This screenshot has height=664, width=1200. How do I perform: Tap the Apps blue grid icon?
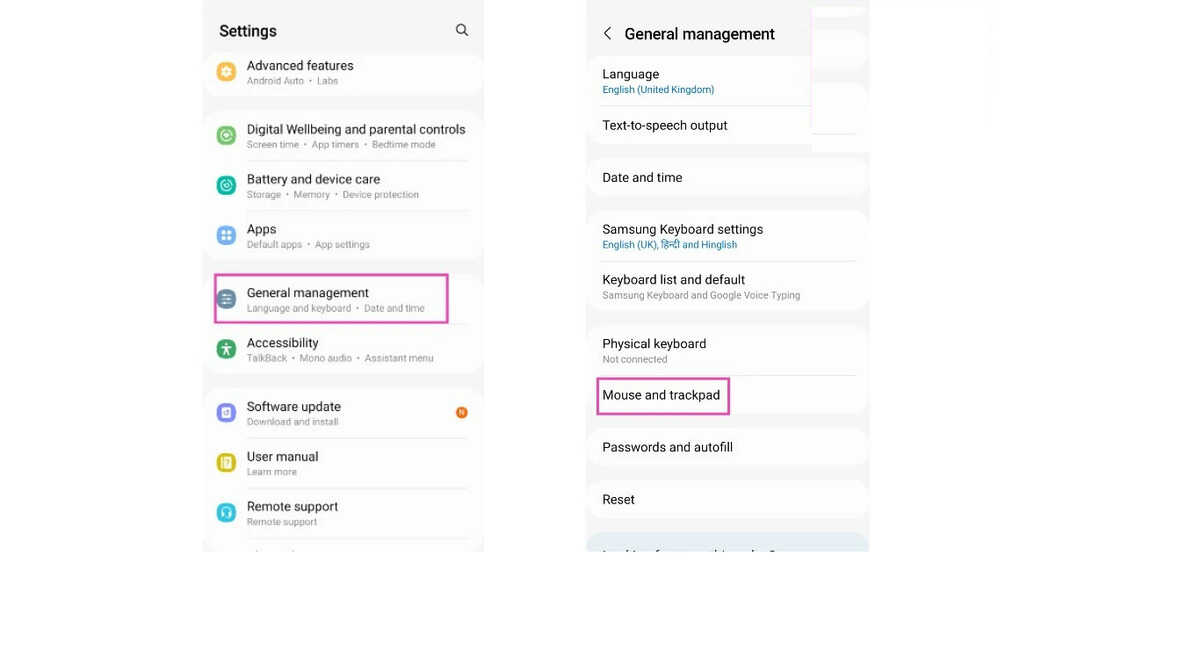(227, 235)
